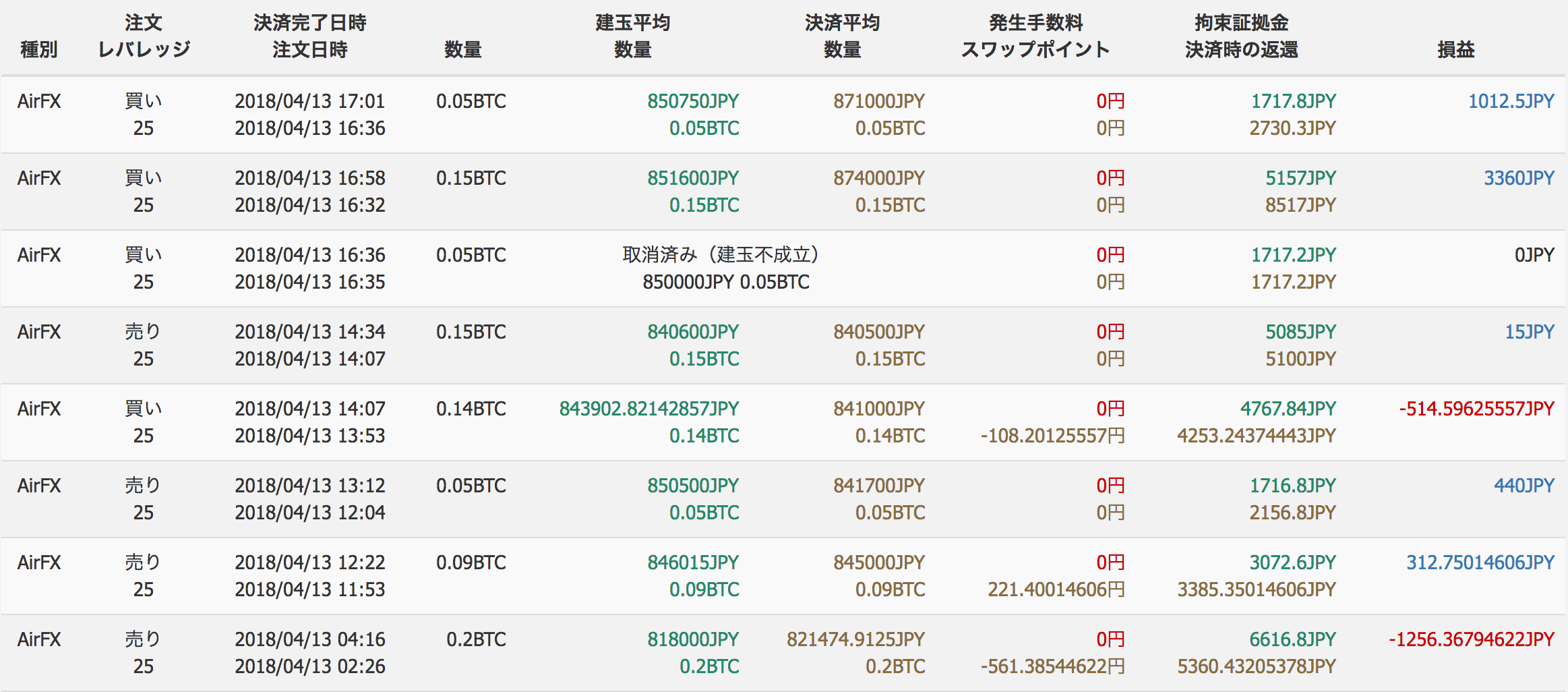Viewport: 1568px width, 692px height.
Task: Select loss value -1256.36794622JPY
Action: (1472, 639)
